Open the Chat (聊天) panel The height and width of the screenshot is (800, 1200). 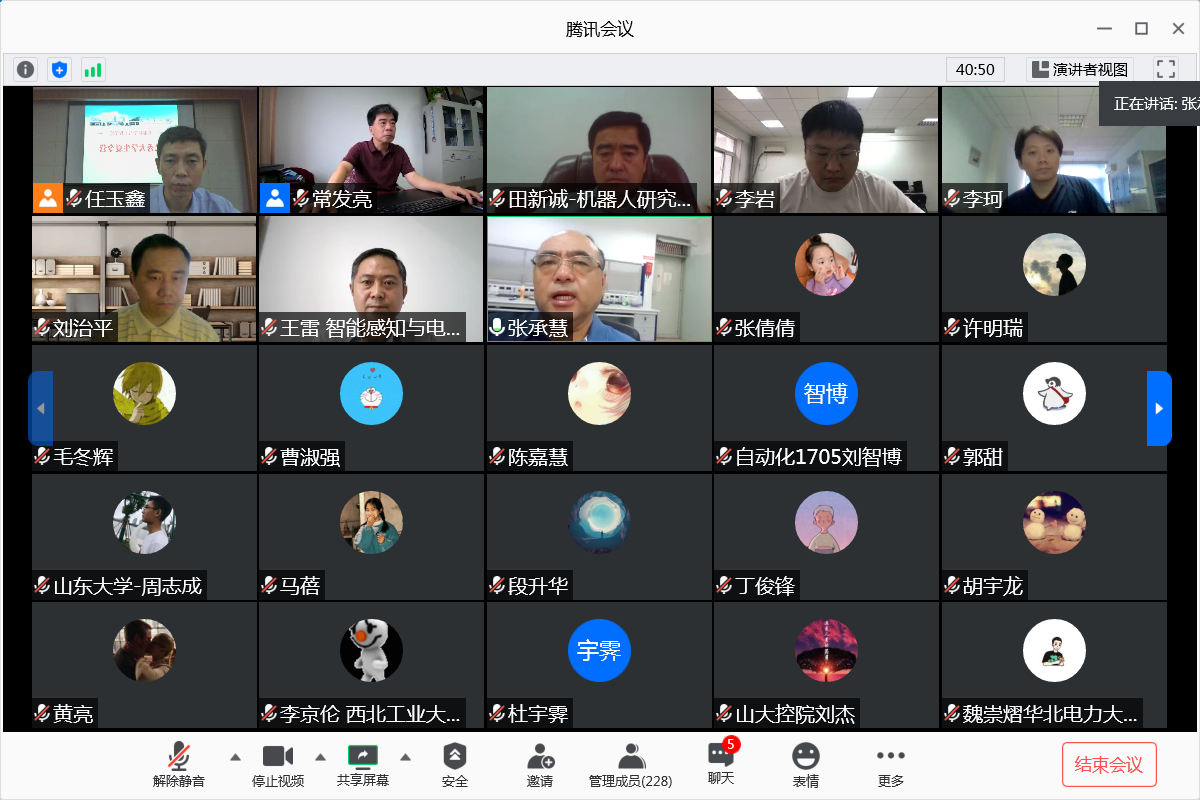[x=721, y=763]
